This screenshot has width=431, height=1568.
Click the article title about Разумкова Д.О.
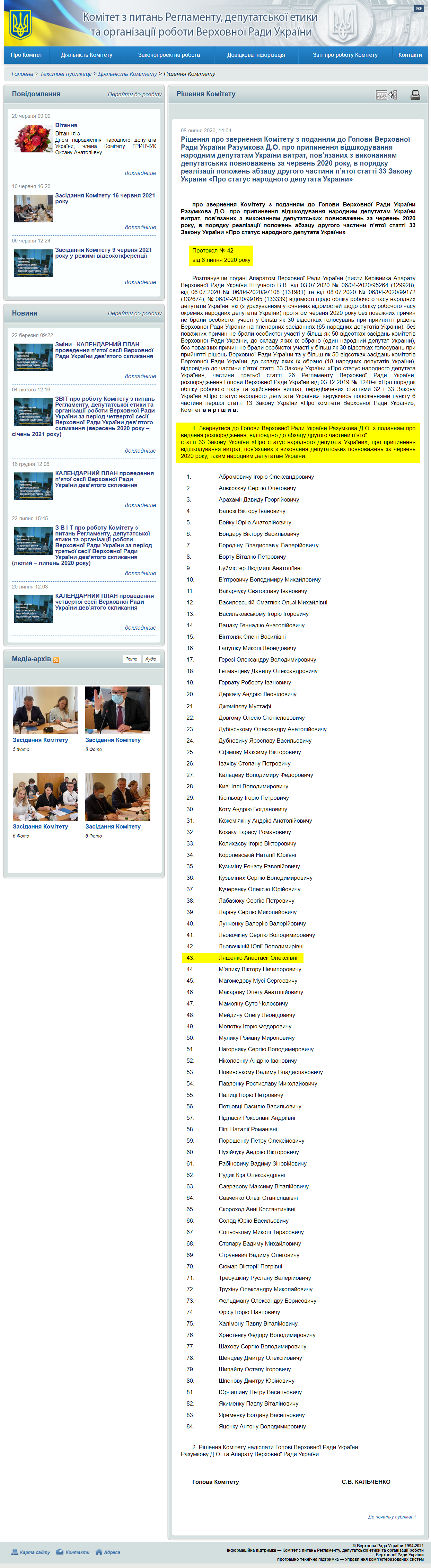(297, 159)
